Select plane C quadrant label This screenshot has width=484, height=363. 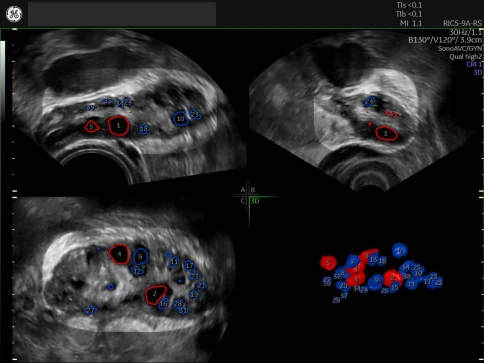point(243,201)
